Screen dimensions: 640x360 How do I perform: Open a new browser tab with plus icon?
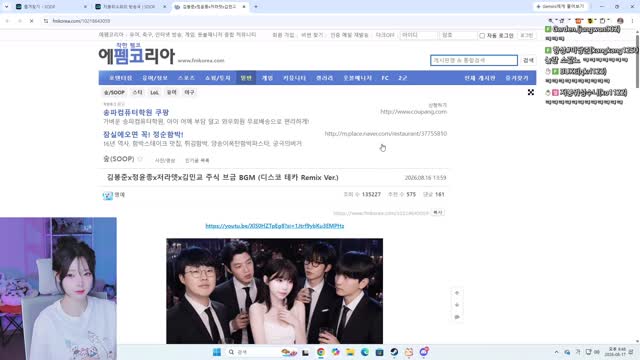[256, 7]
